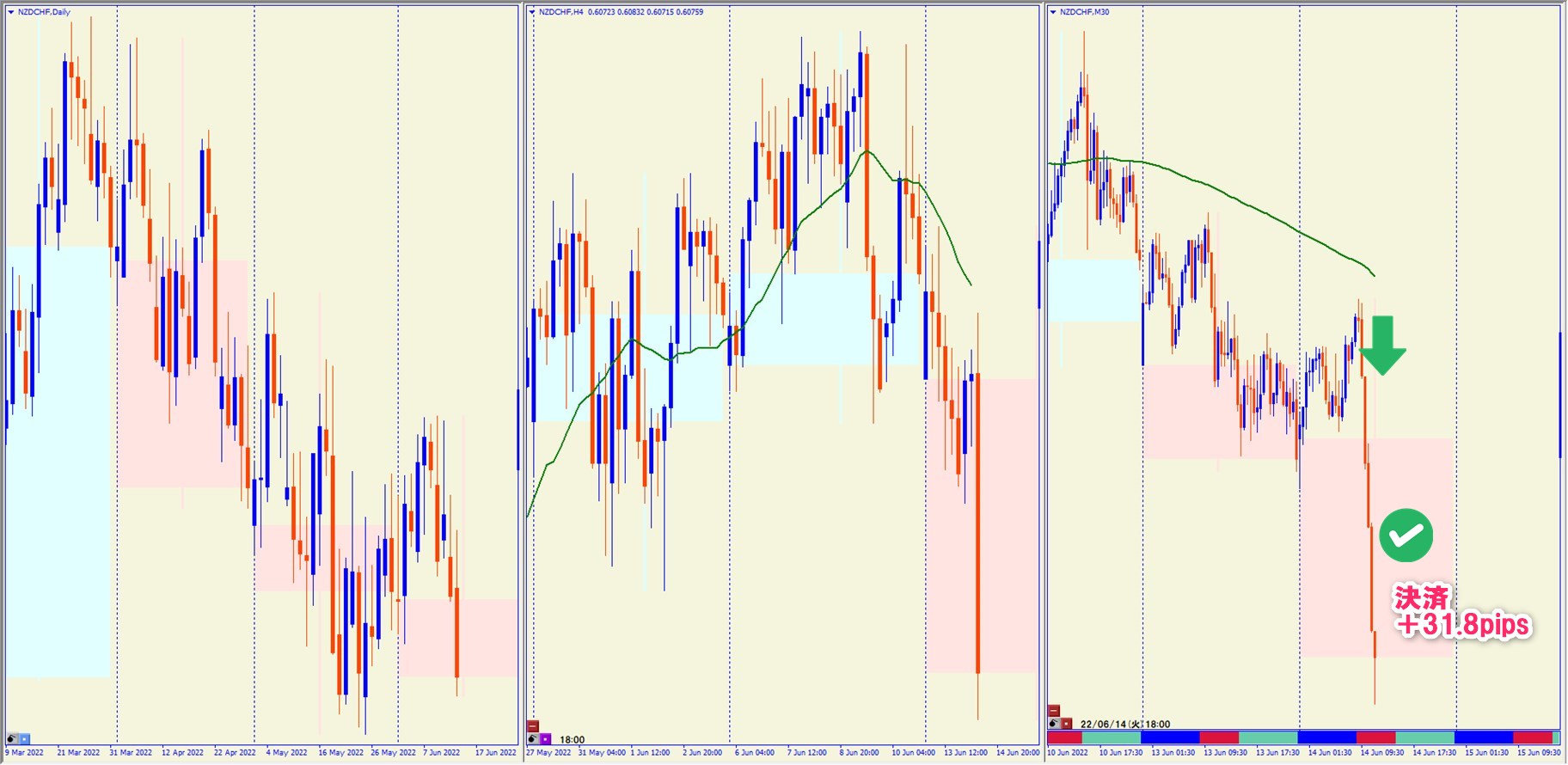Select the bomb icon in the M30 chart
The image size is (1568, 765).
tap(1054, 723)
